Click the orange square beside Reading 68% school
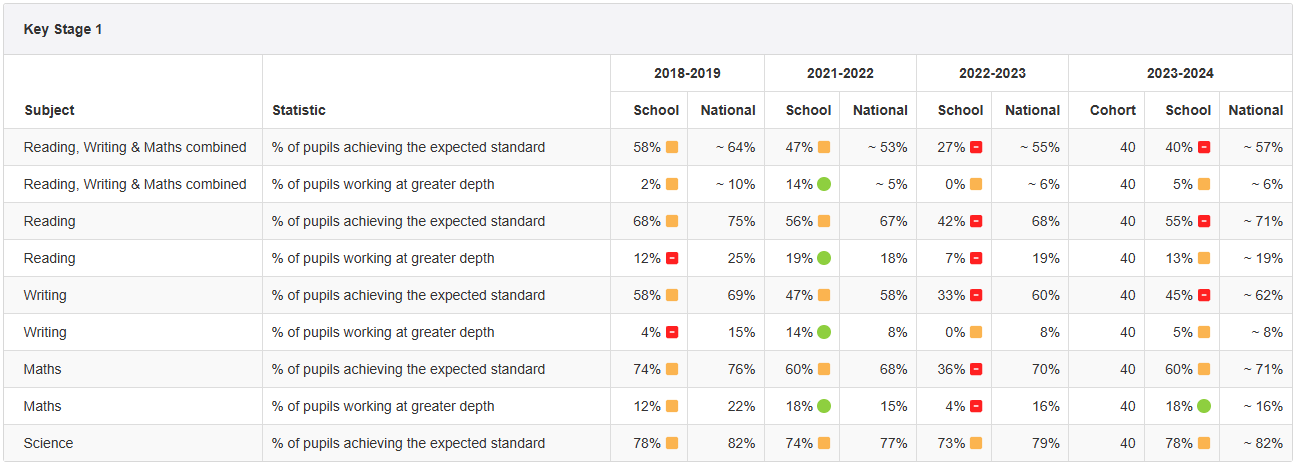 click(672, 221)
